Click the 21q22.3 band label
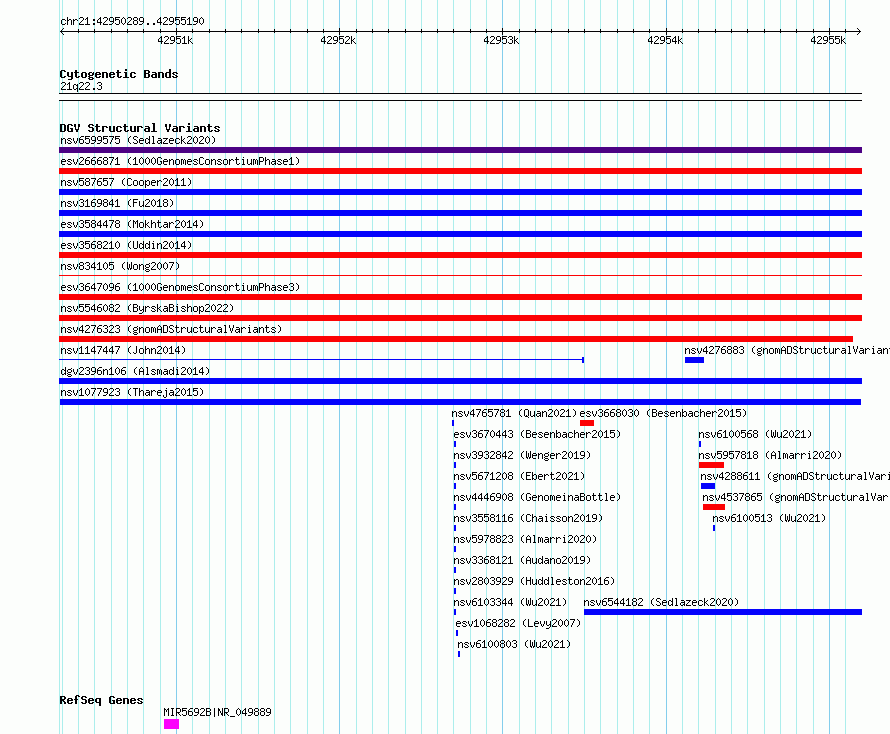890x734 pixels. click(x=81, y=86)
